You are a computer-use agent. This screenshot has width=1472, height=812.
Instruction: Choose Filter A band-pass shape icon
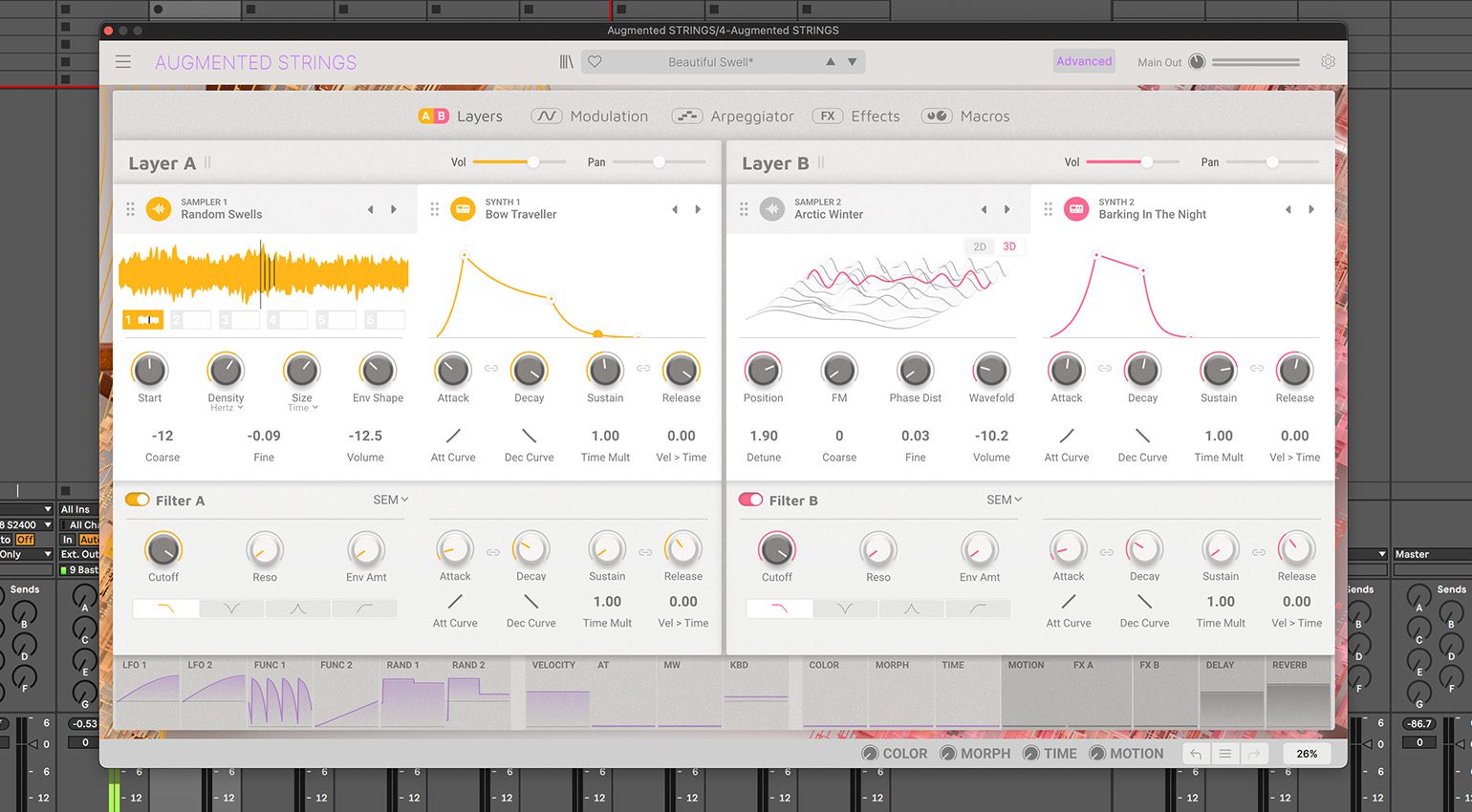[298, 609]
